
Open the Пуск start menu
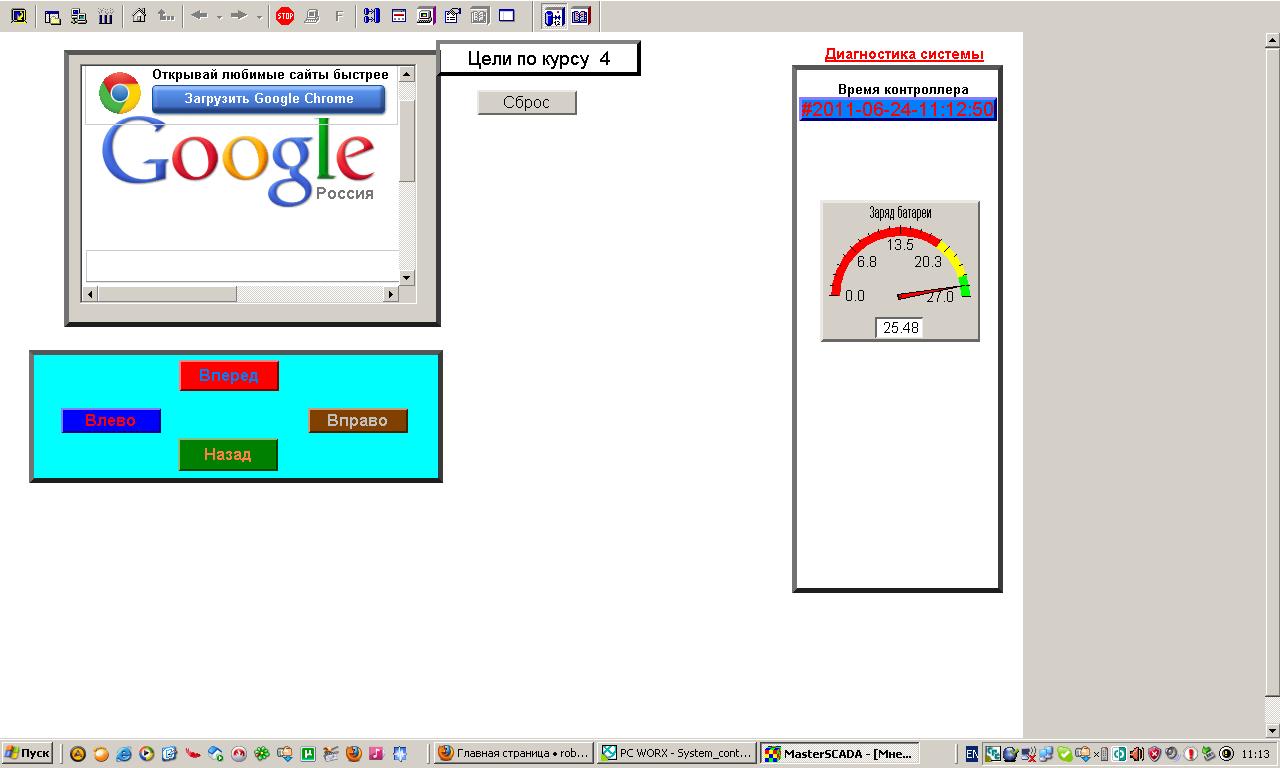point(27,754)
